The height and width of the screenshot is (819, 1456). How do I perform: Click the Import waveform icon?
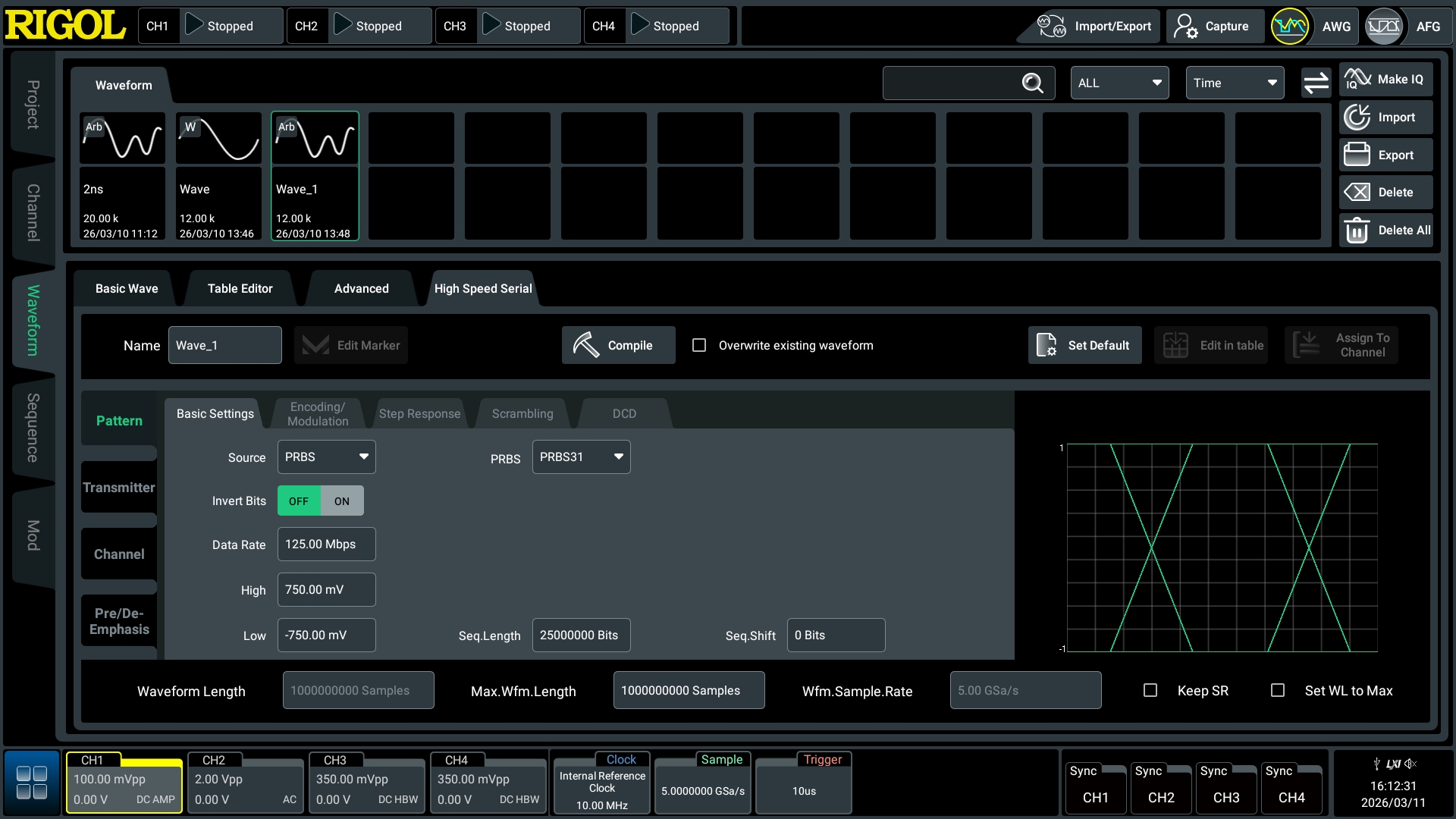coord(1357,118)
